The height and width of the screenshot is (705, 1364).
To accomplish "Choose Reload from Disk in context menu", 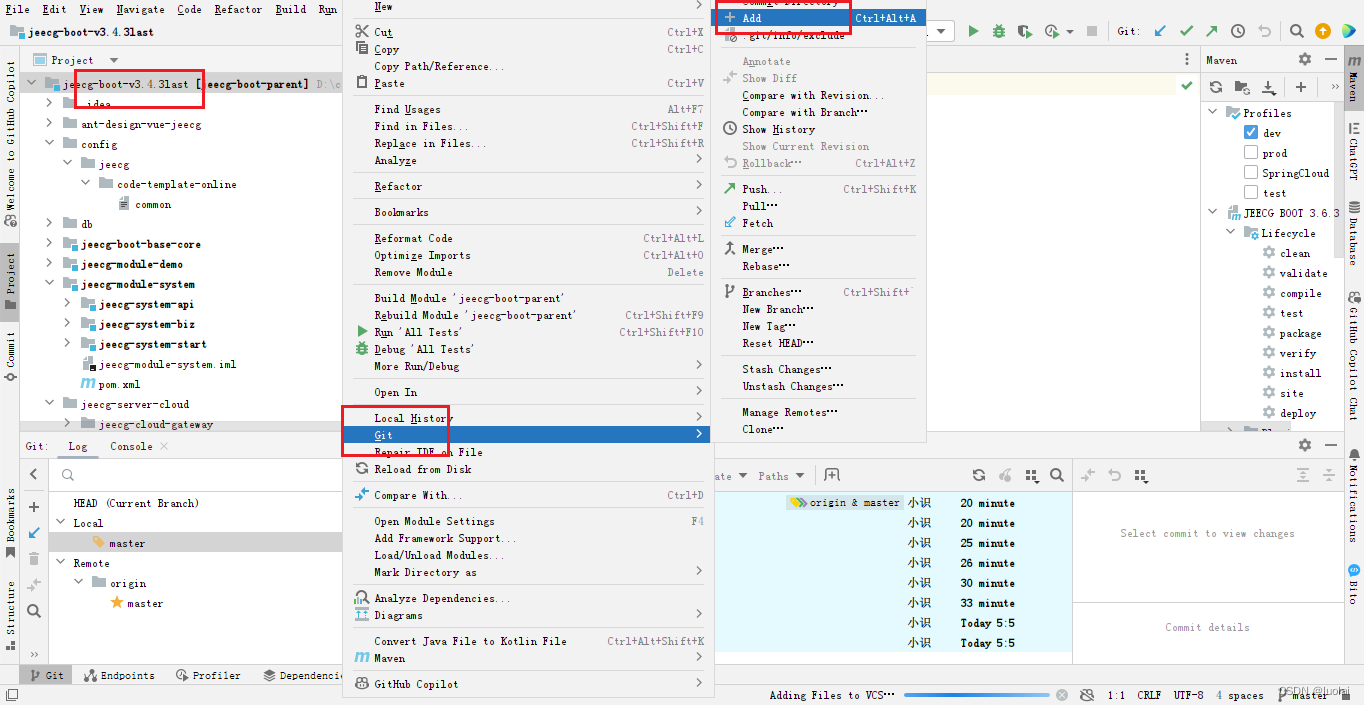I will point(527,469).
